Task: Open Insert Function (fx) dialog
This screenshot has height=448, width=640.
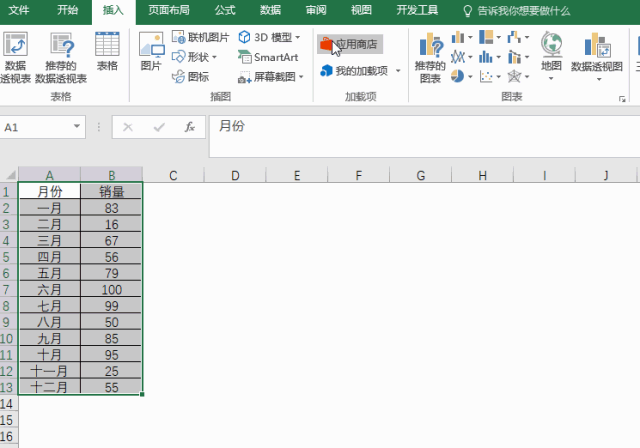Action: [189, 127]
